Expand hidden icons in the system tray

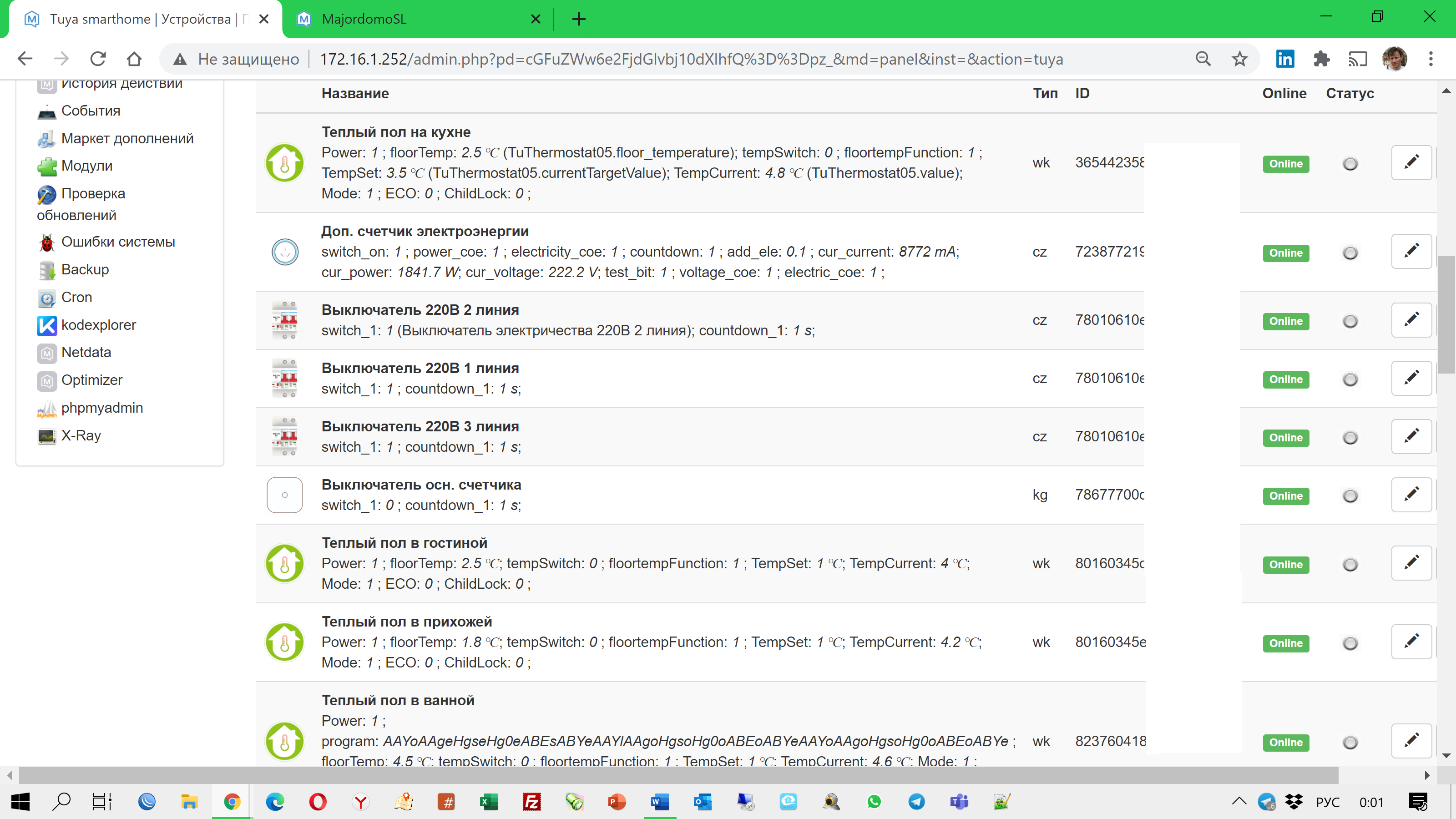point(1239,801)
